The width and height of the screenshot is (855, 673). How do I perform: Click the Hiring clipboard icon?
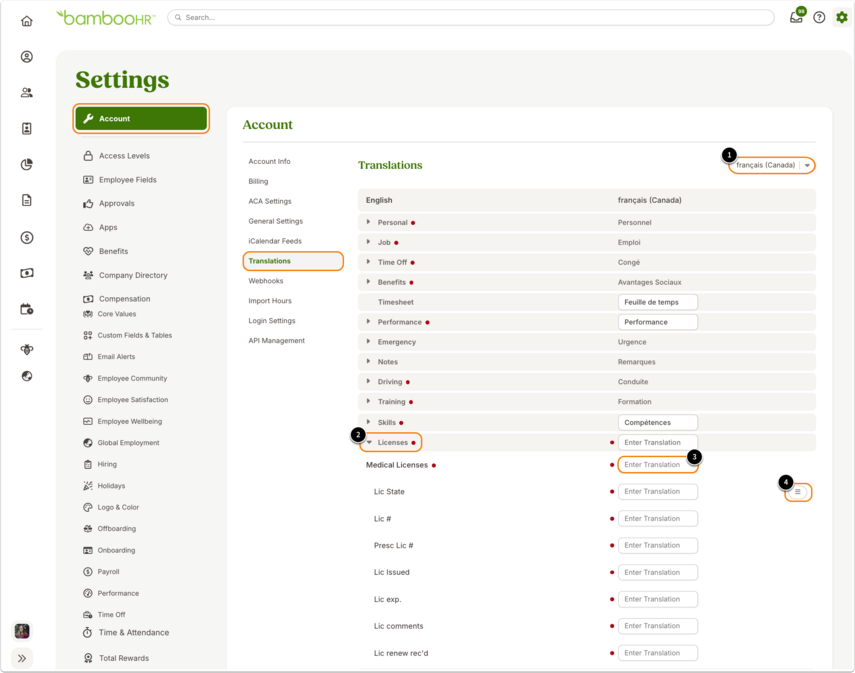88,464
